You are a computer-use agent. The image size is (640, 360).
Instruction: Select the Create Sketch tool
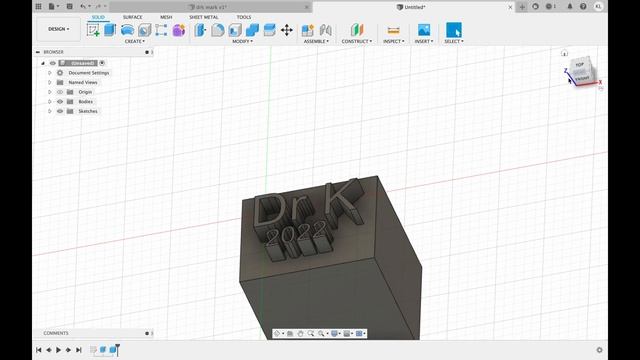(x=93, y=30)
